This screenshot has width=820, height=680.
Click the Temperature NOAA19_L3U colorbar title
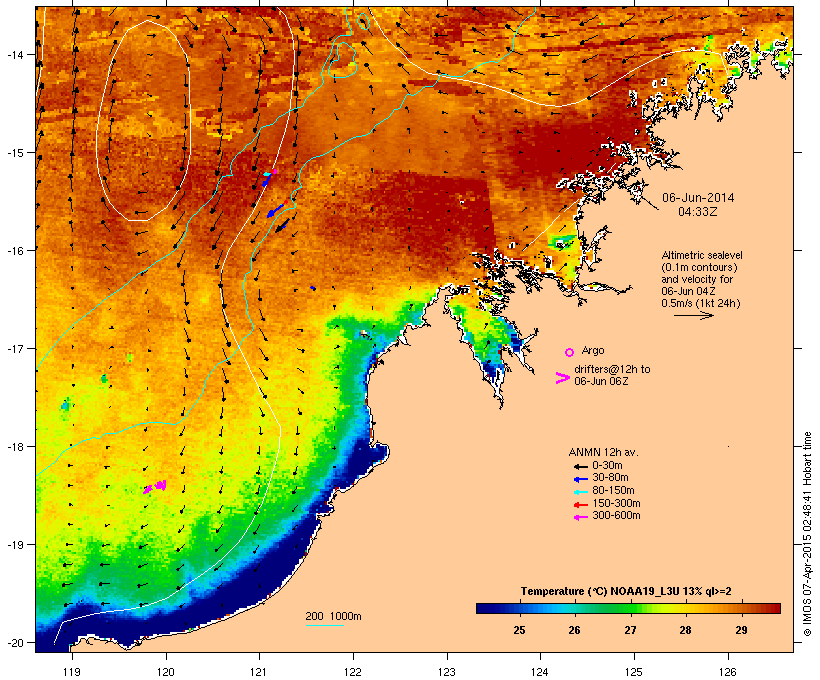pyautogui.click(x=626, y=592)
